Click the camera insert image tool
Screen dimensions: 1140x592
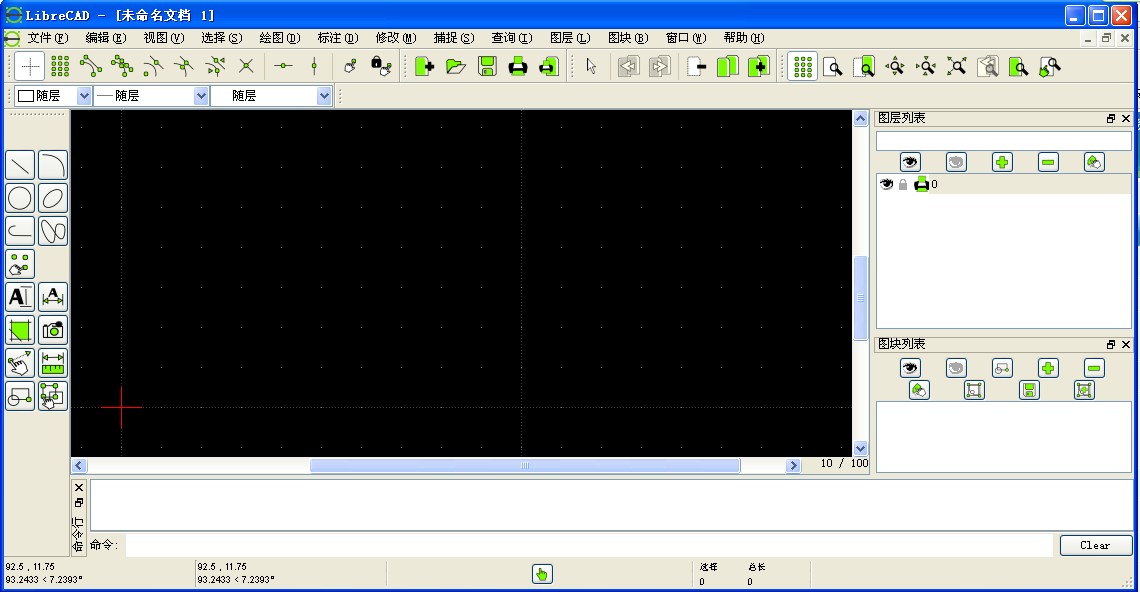click(x=53, y=330)
